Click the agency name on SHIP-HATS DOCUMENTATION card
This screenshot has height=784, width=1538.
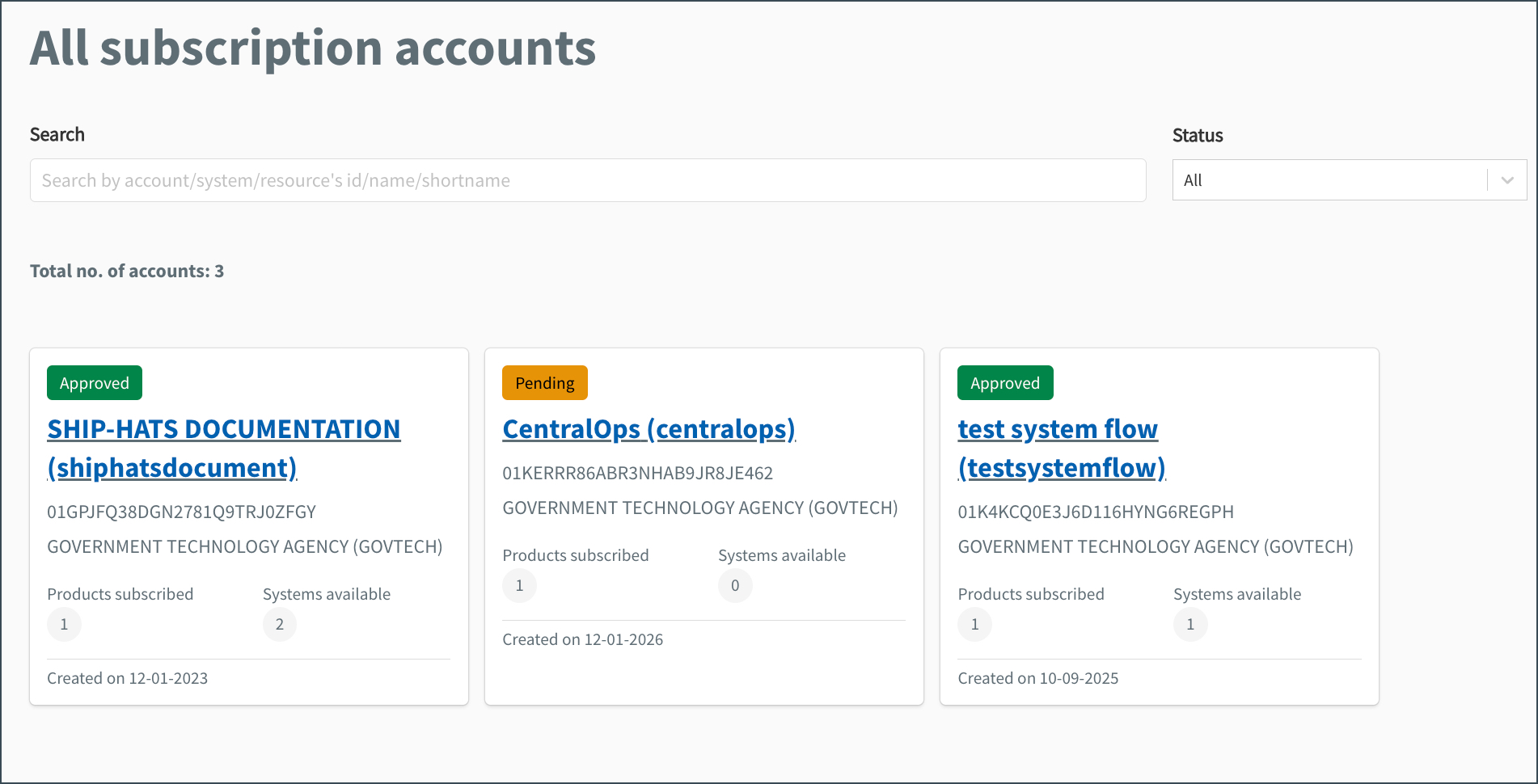pos(245,546)
